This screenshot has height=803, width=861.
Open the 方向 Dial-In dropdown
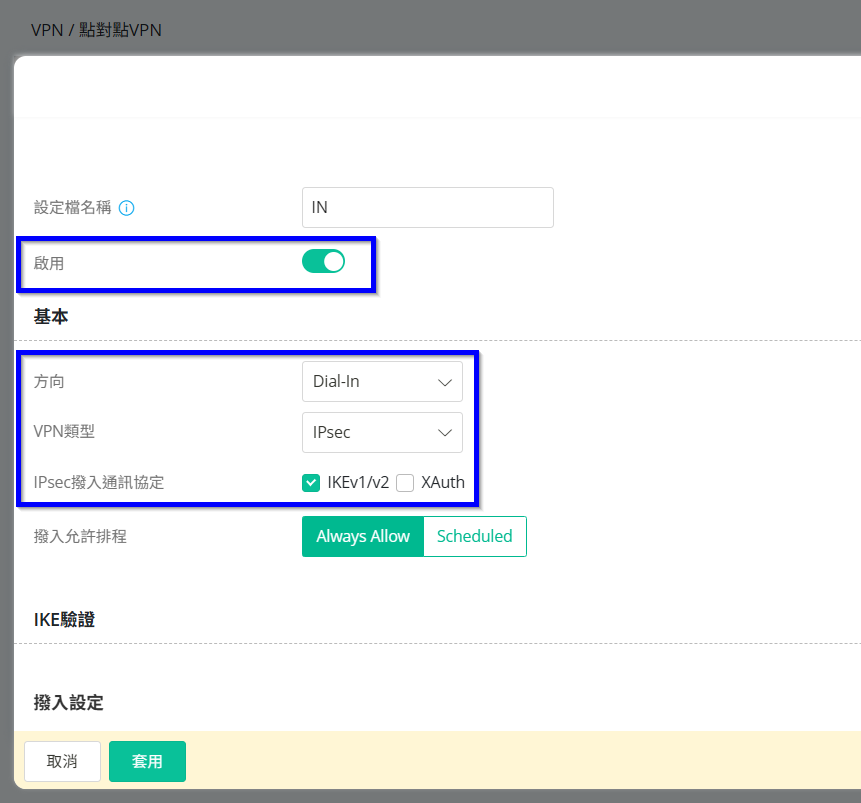(382, 381)
